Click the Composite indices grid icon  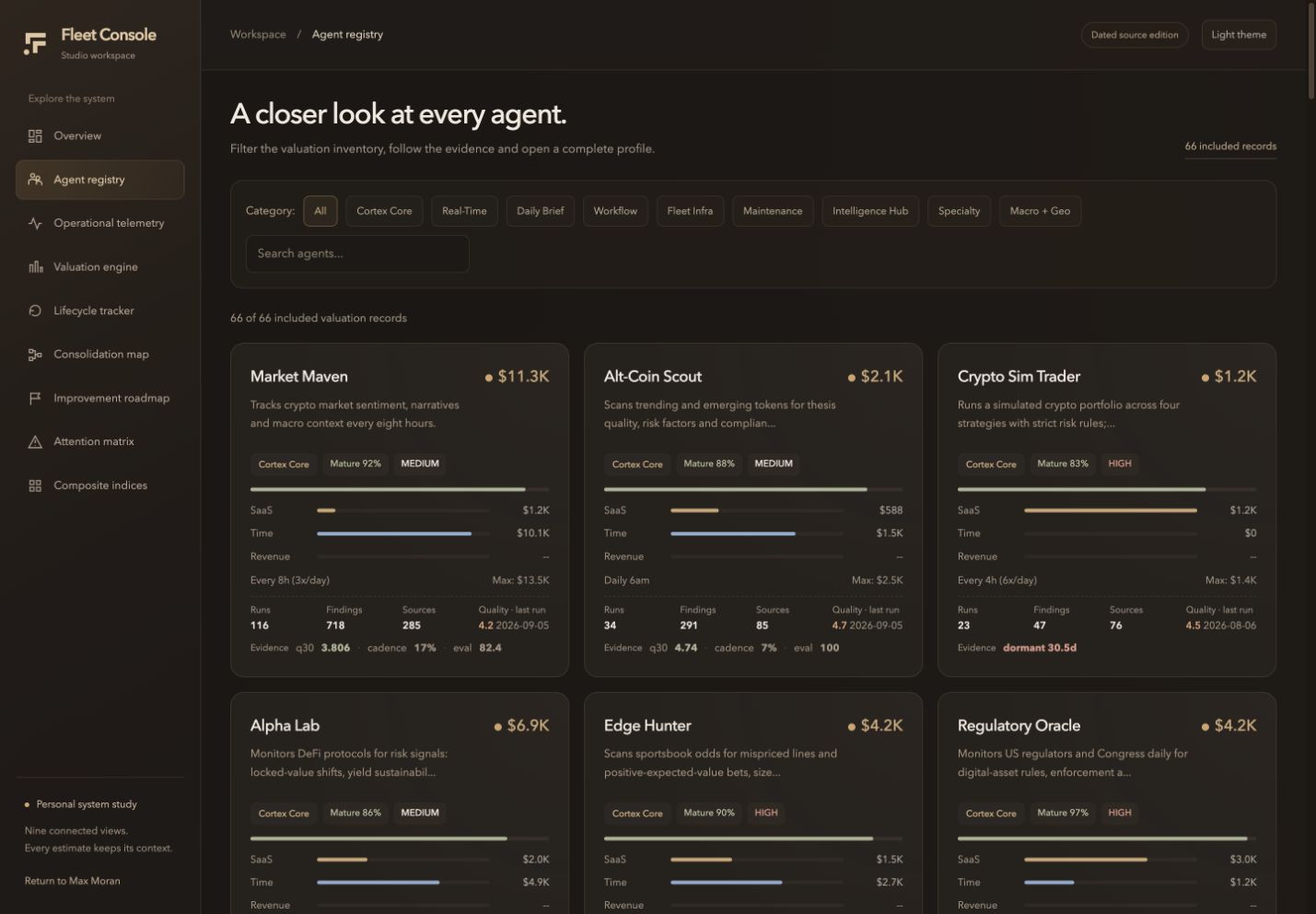[x=35, y=486]
